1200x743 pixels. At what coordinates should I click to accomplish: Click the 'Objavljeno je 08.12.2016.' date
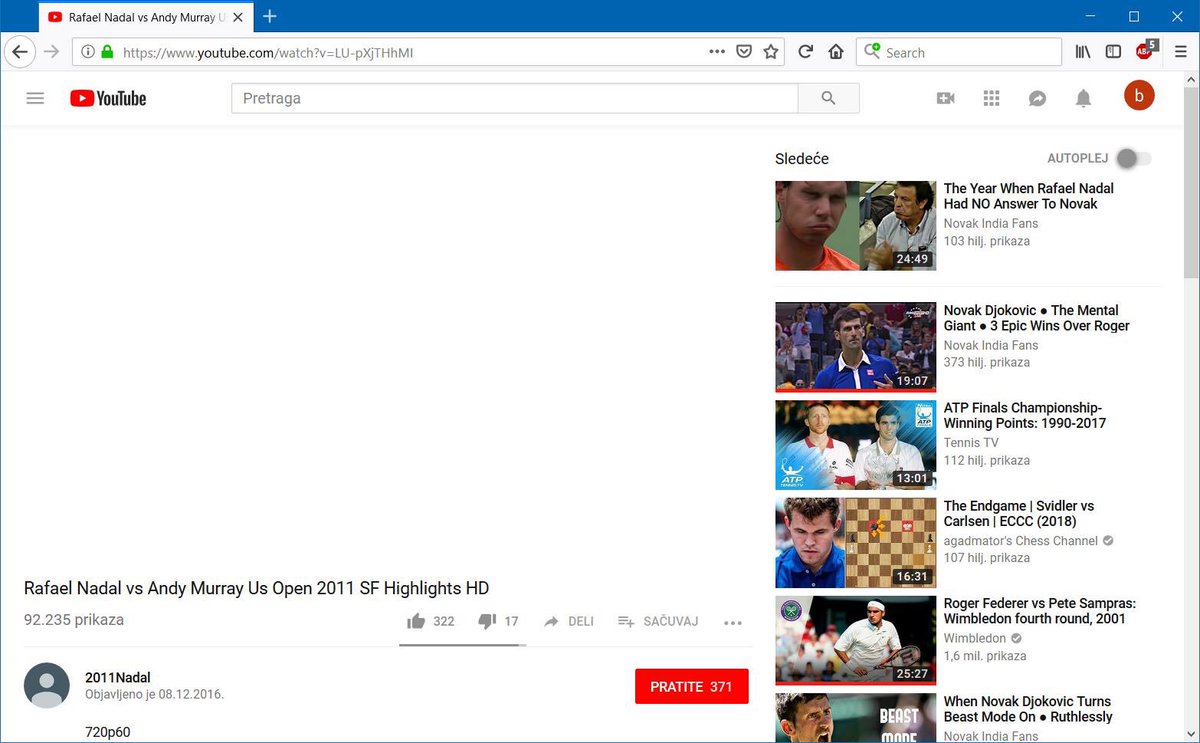[x=154, y=694]
